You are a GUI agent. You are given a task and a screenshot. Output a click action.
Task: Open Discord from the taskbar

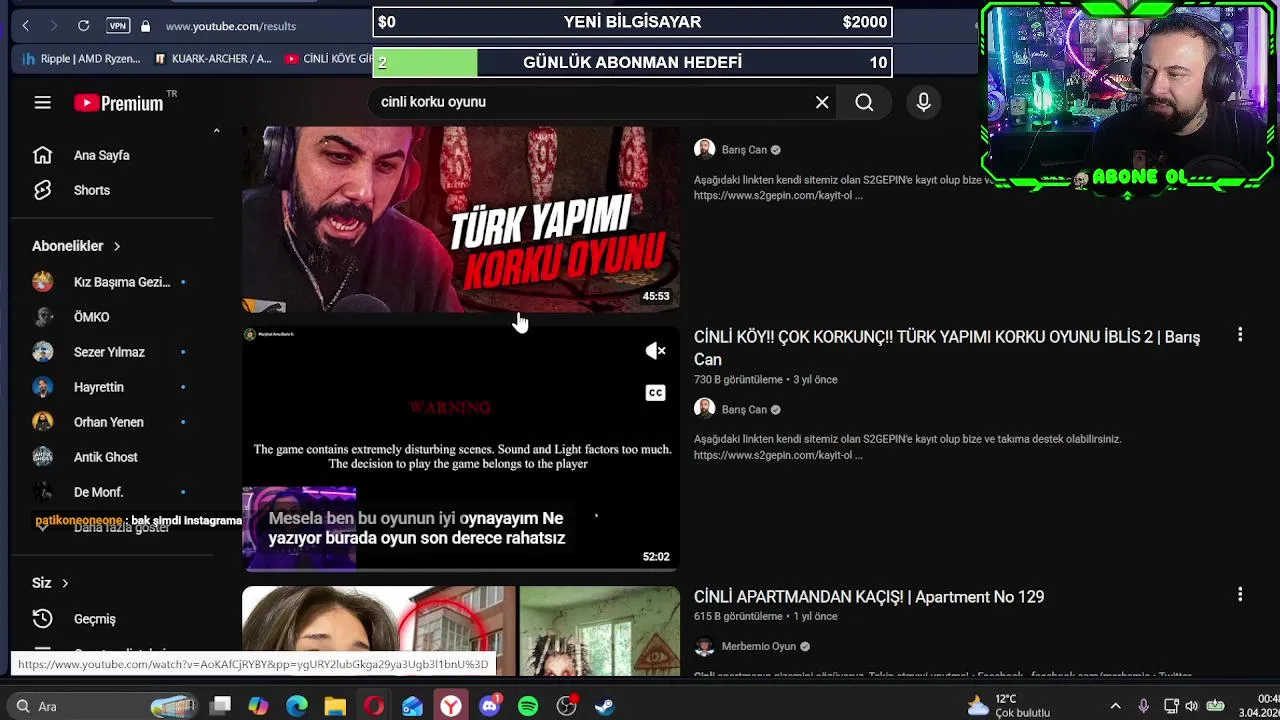(490, 706)
